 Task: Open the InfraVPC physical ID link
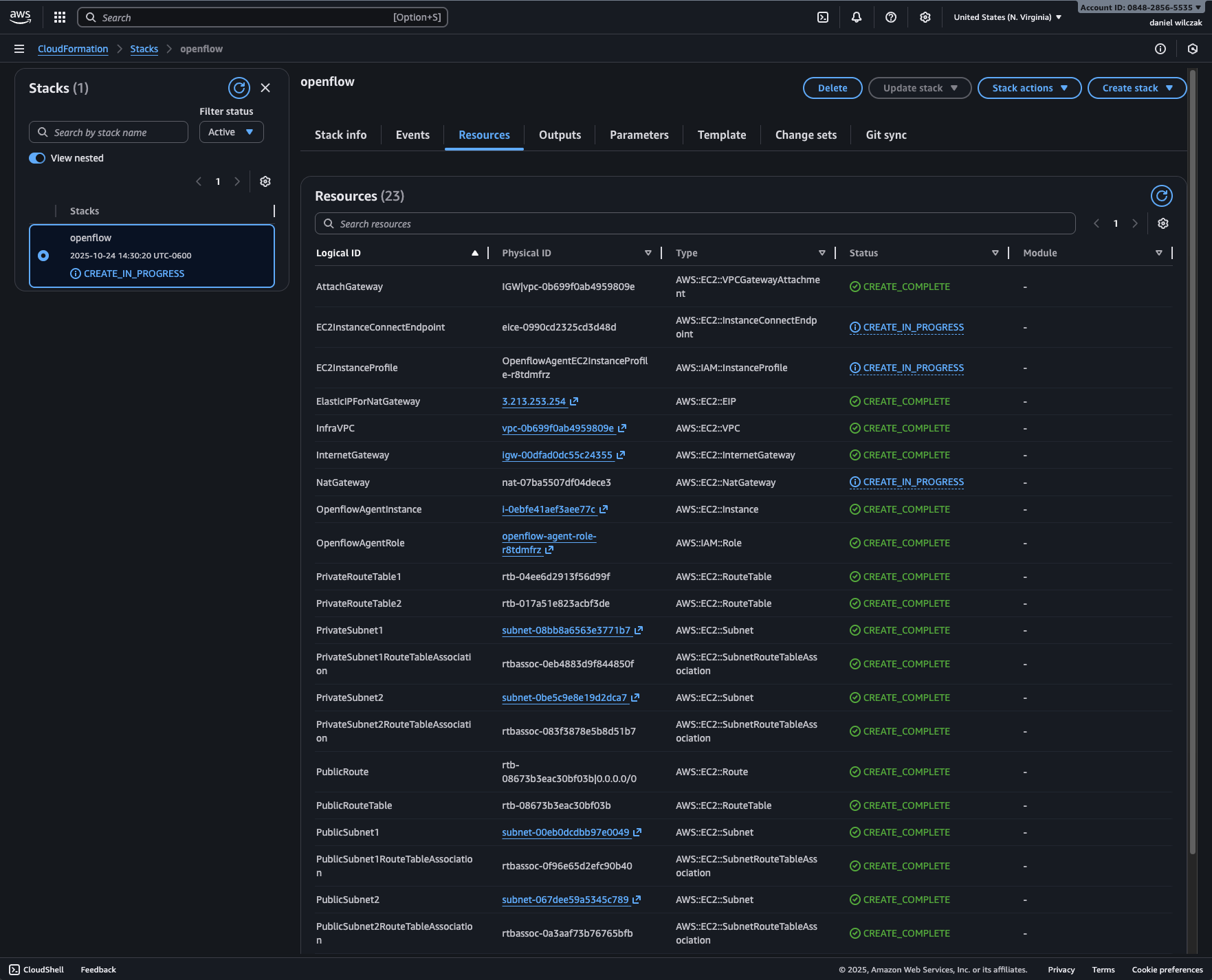558,428
